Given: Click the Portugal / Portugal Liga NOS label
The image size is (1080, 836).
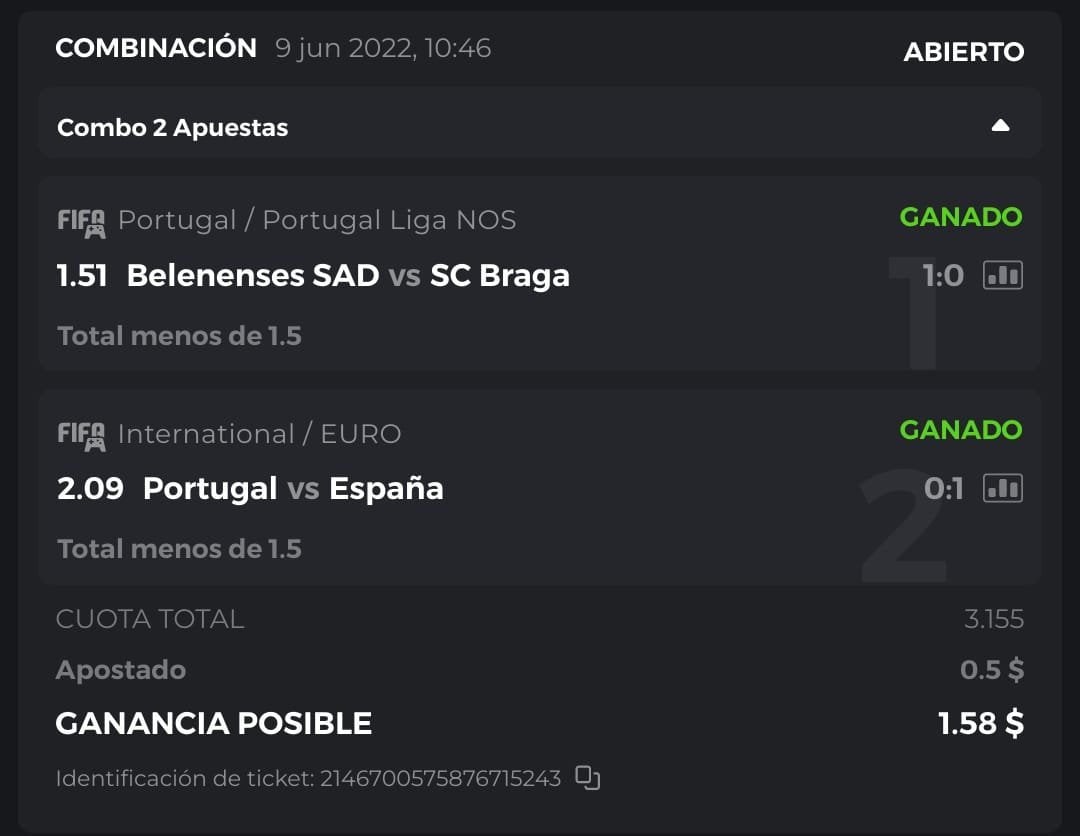Looking at the screenshot, I should (317, 220).
